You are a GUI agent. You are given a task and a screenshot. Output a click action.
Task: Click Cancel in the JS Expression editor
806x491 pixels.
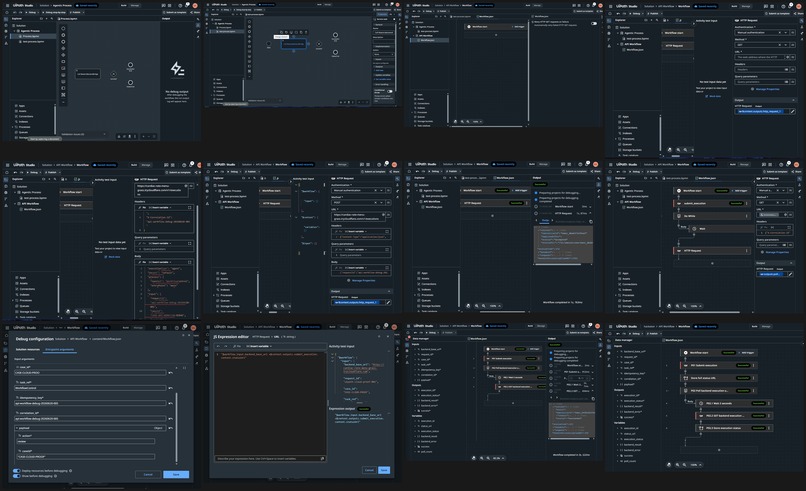click(369, 470)
